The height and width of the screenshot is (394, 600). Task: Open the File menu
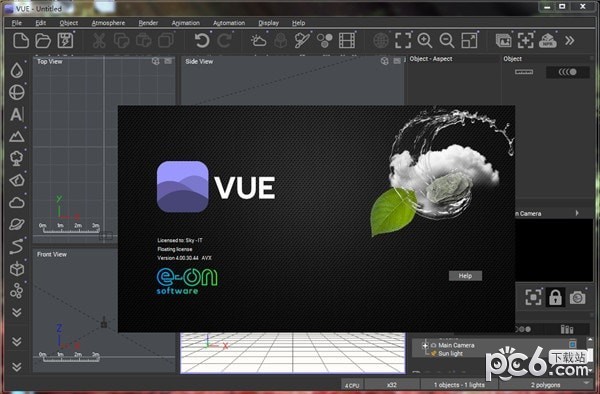click(x=16, y=23)
